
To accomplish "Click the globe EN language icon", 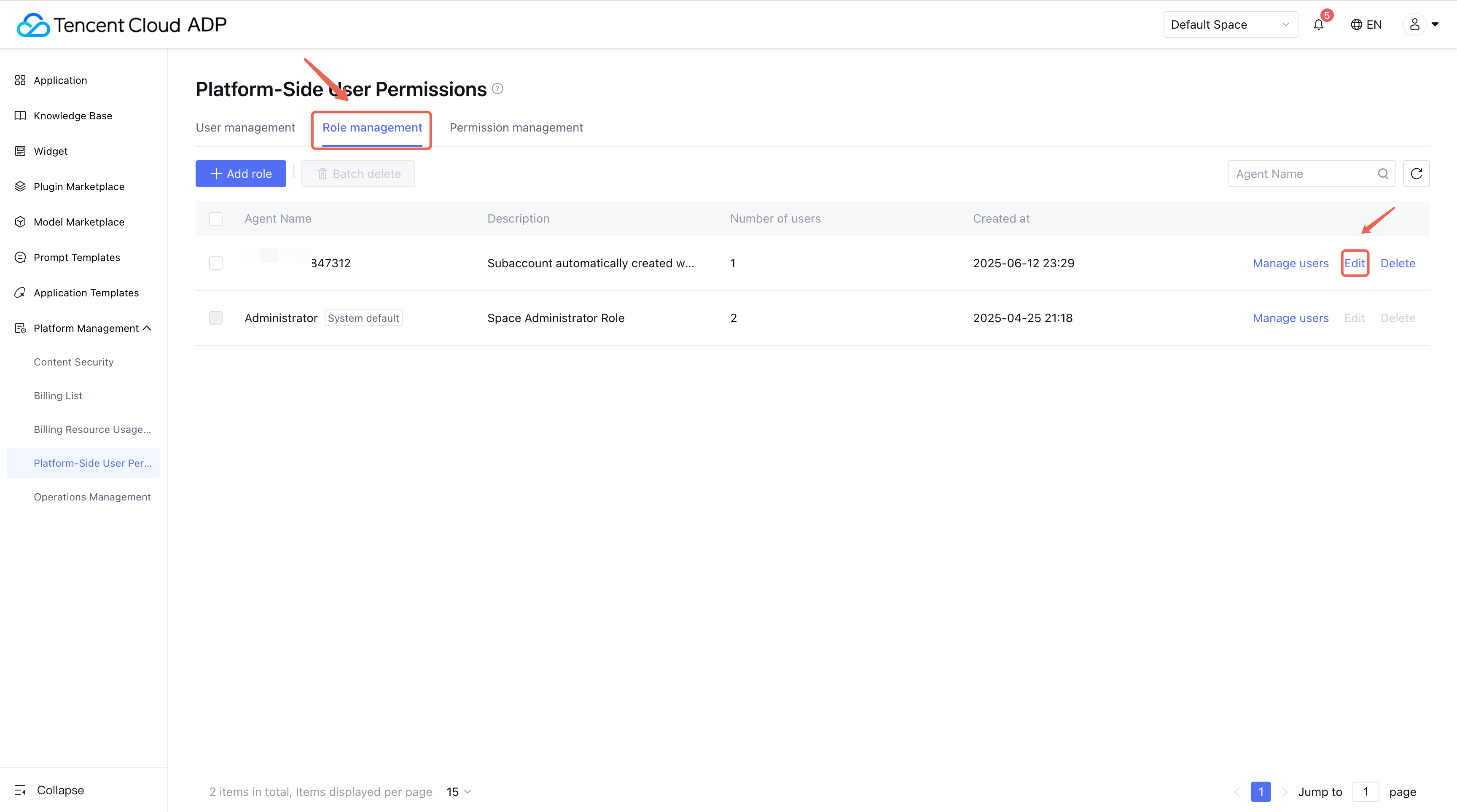I will click(x=1356, y=25).
